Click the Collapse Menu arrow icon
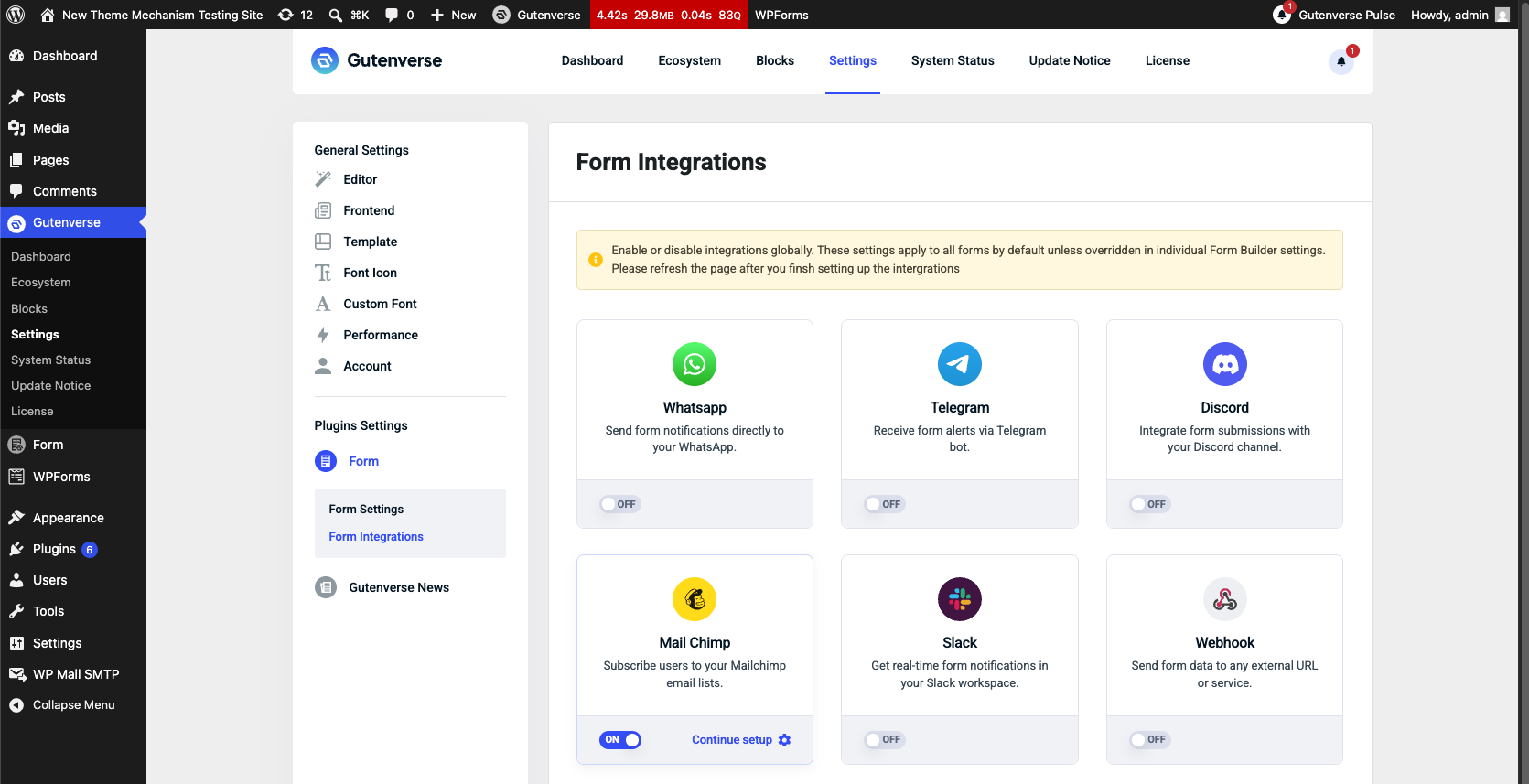The width and height of the screenshot is (1529, 784). 16,705
